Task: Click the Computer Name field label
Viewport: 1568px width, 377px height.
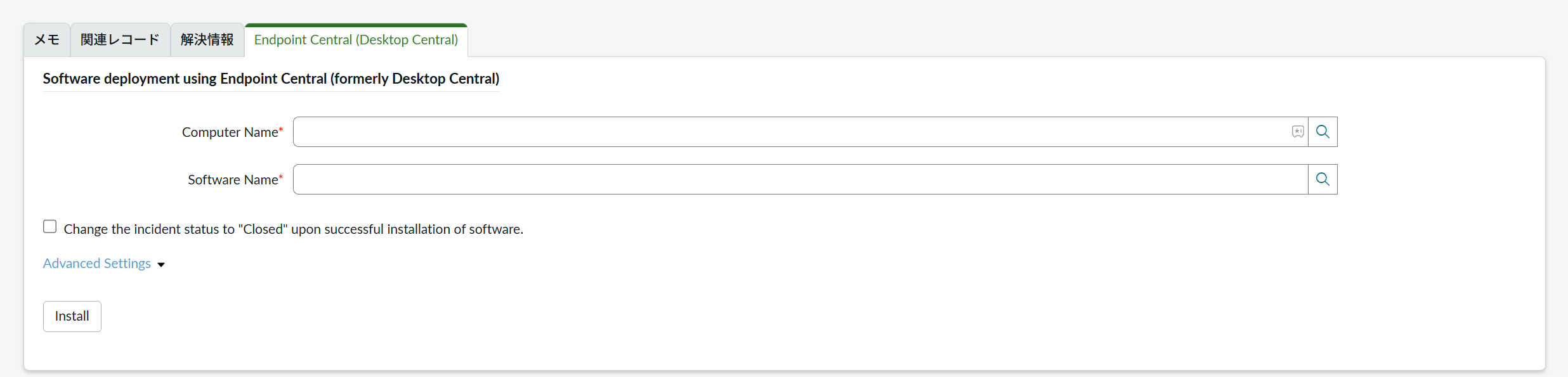Action: [230, 132]
